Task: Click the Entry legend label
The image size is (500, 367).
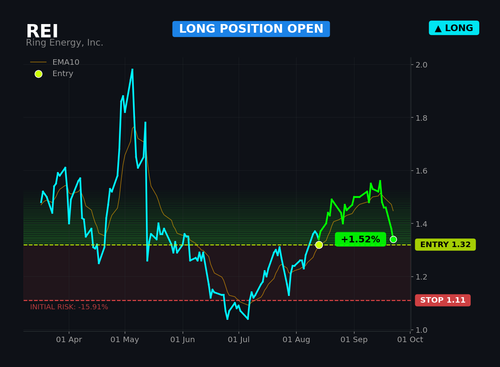Action: (63, 74)
